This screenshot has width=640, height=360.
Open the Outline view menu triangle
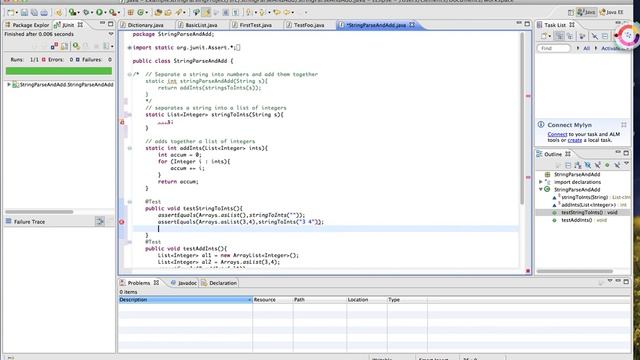click(x=627, y=163)
